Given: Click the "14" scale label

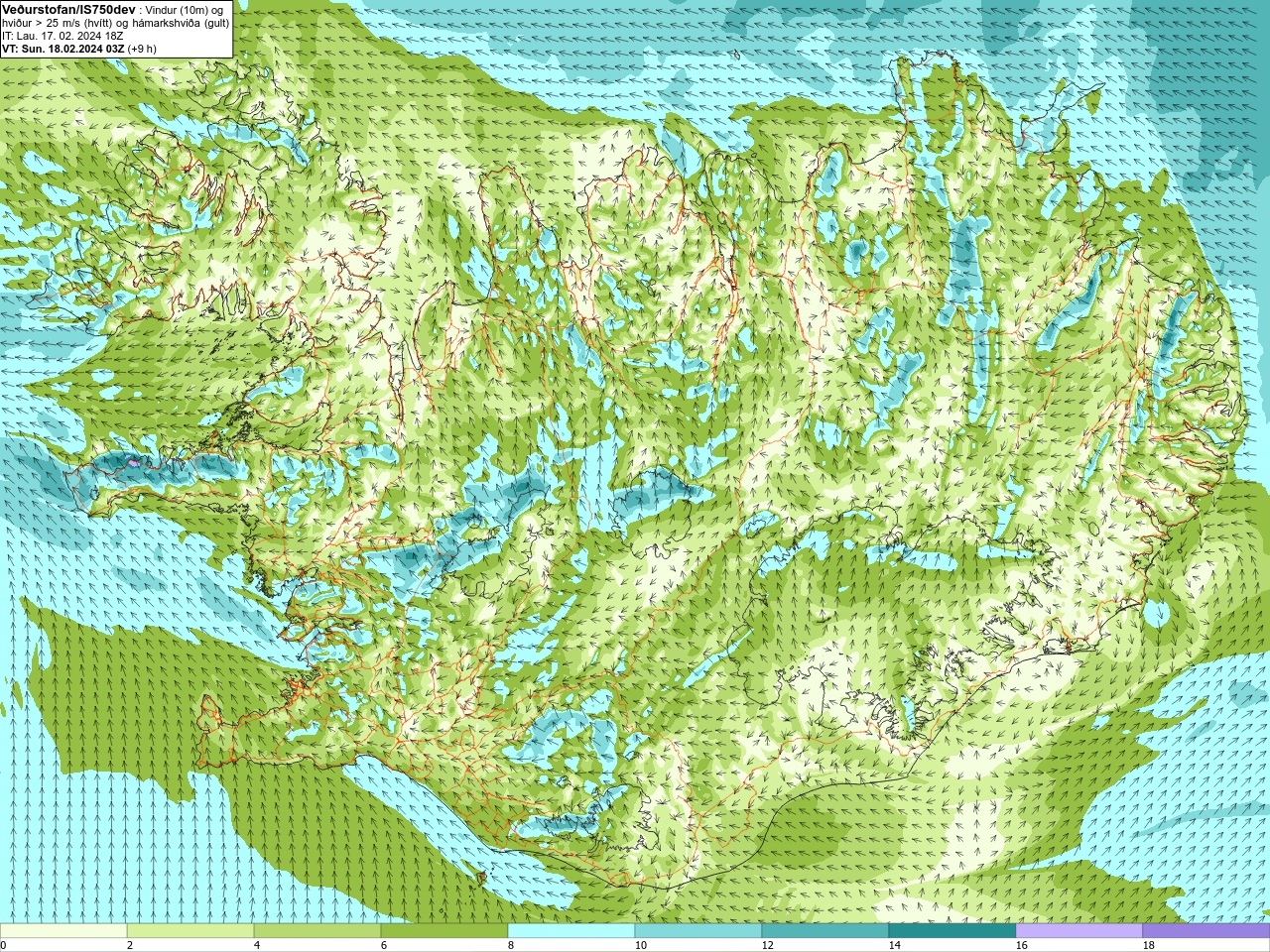Looking at the screenshot, I should [x=894, y=945].
